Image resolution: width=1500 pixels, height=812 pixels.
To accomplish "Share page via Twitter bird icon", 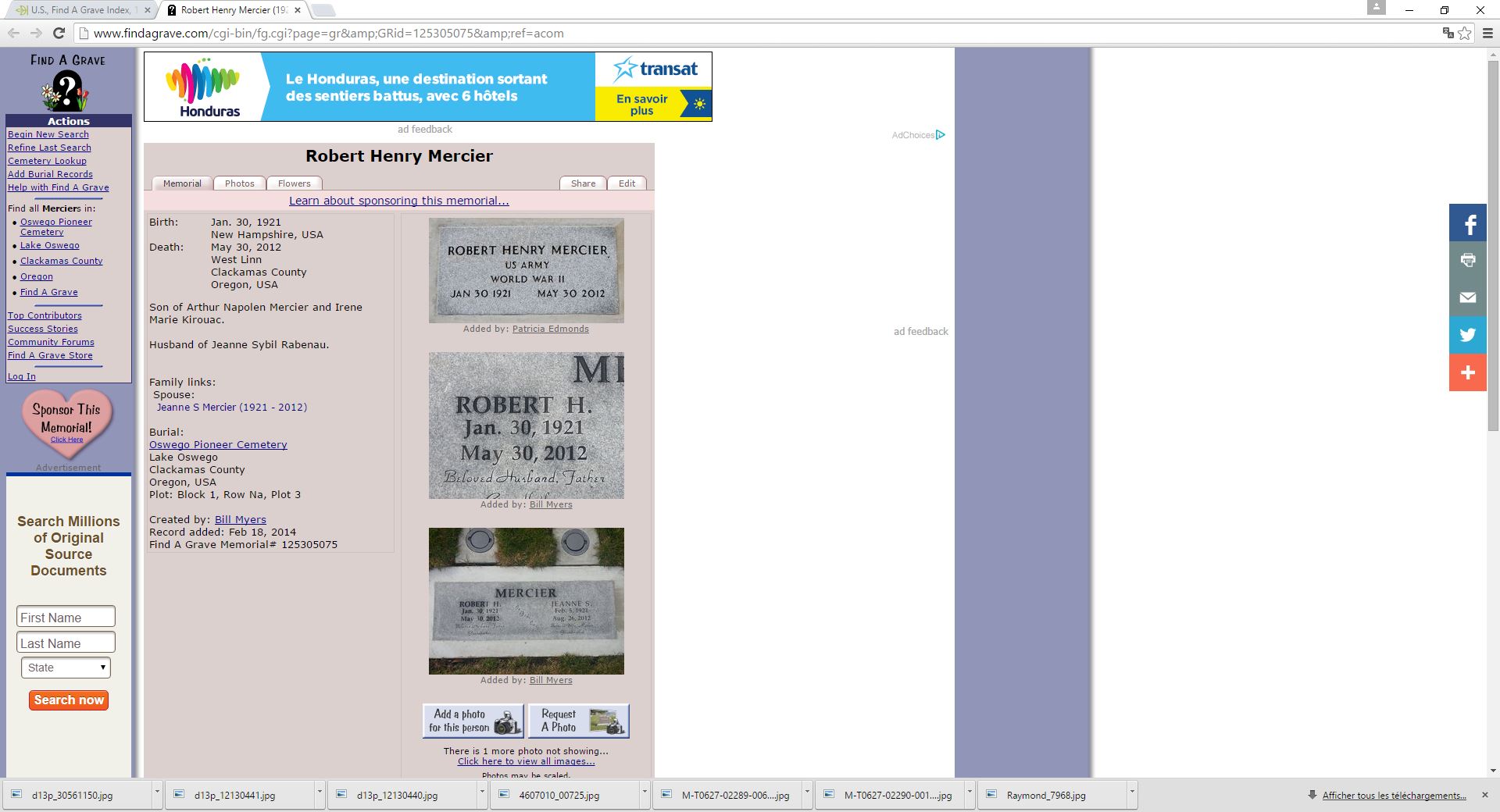I will [1468, 335].
